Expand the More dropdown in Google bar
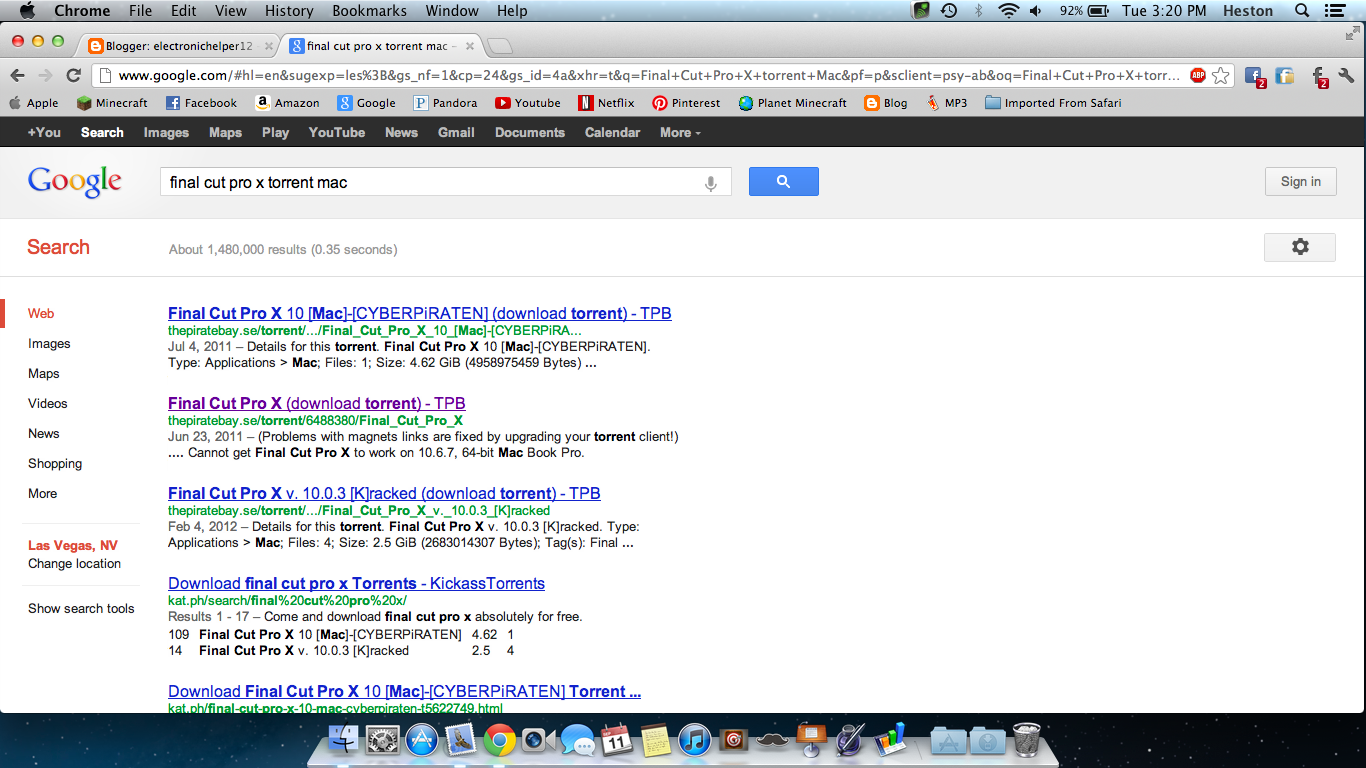1366x768 pixels. coord(680,132)
